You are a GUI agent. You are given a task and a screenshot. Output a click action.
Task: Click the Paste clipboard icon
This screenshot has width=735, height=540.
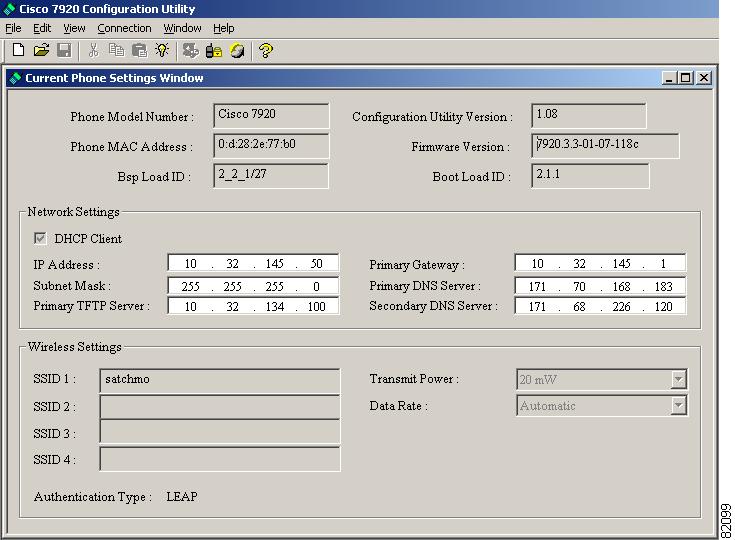click(139, 50)
